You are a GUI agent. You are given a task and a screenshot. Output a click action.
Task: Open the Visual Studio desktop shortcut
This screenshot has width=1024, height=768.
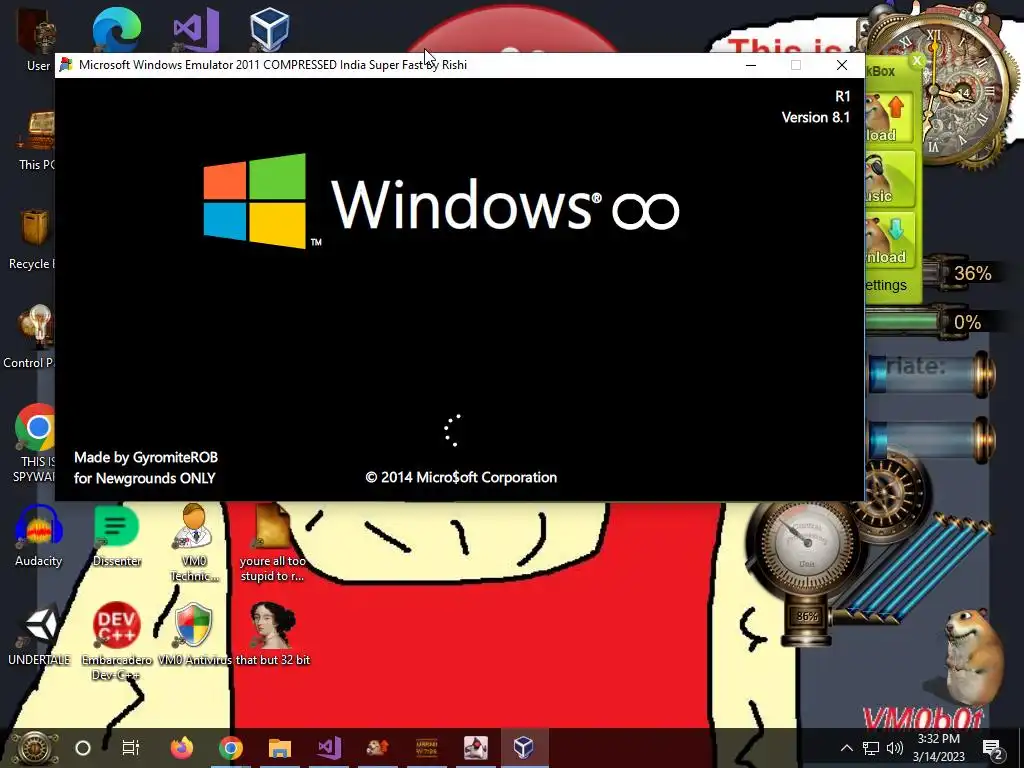195,29
